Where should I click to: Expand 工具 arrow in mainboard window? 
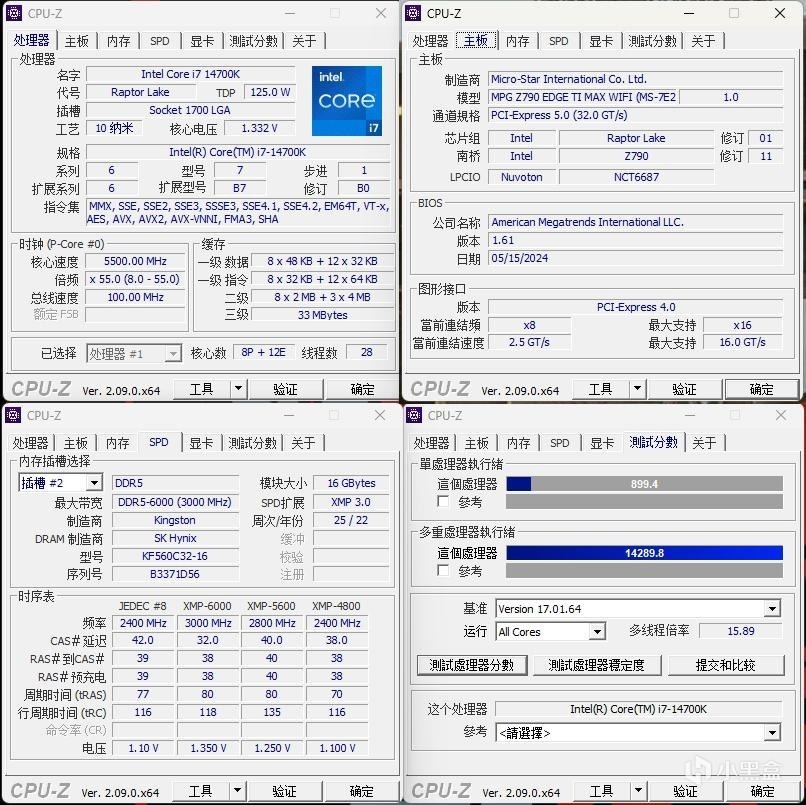(637, 389)
